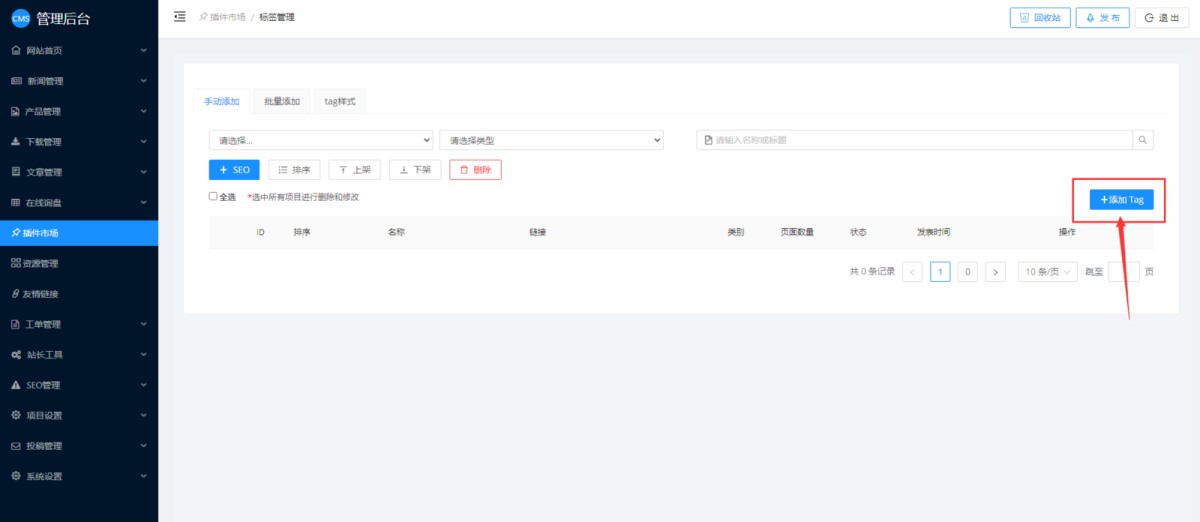Click the 友情链接 link icon in sidebar
This screenshot has width=1200, height=522.
coord(16,294)
